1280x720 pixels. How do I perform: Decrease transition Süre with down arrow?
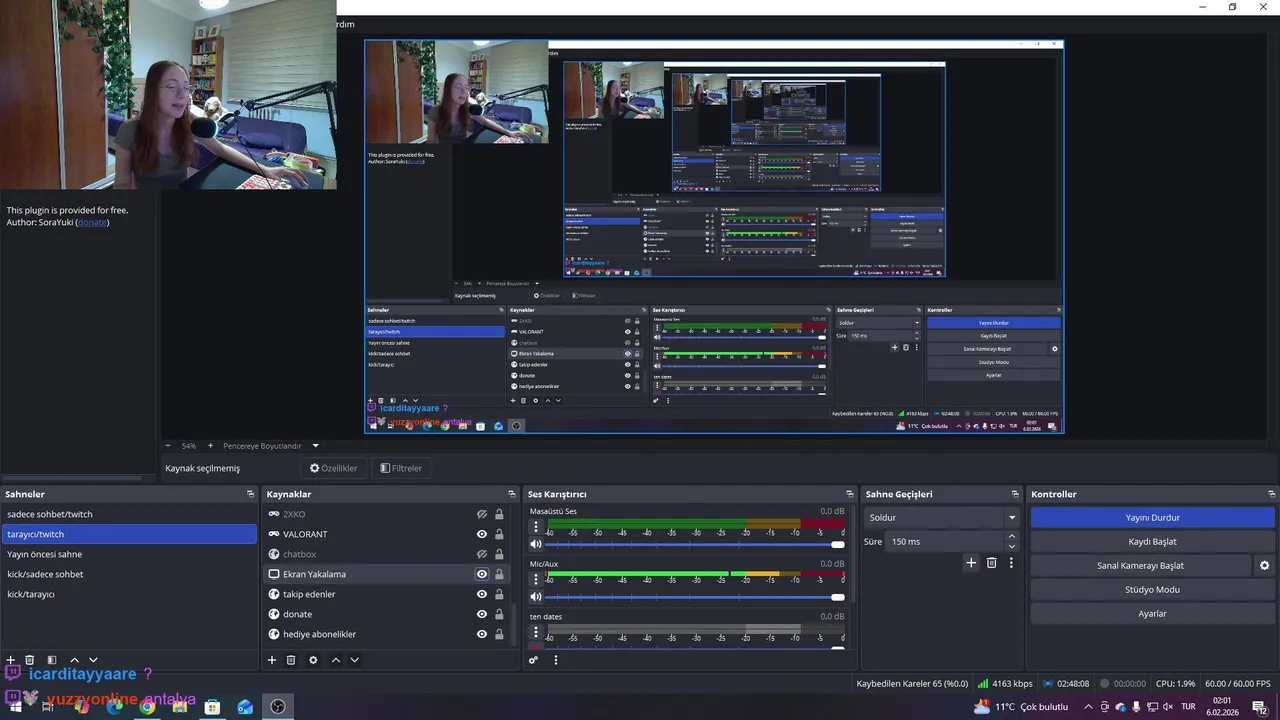1012,547
